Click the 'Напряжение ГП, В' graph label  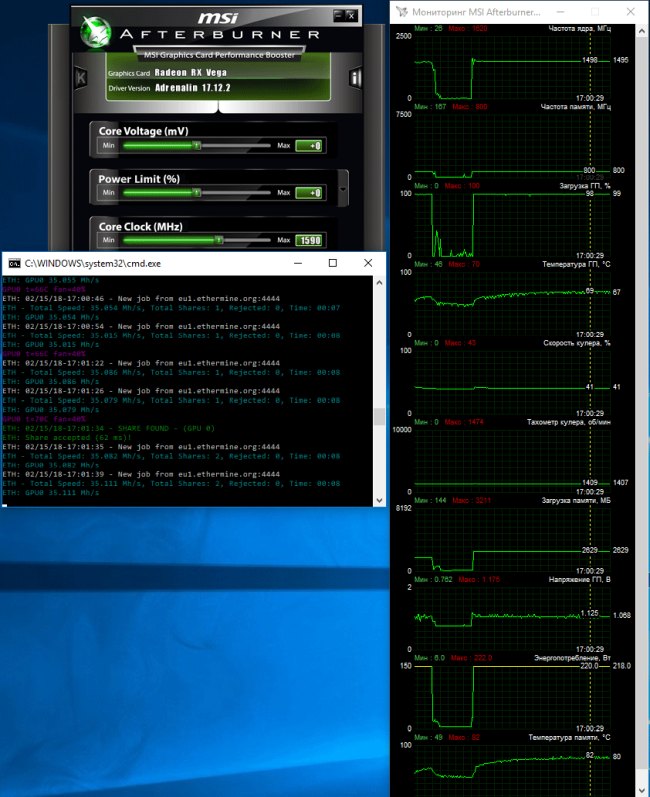[x=580, y=580]
